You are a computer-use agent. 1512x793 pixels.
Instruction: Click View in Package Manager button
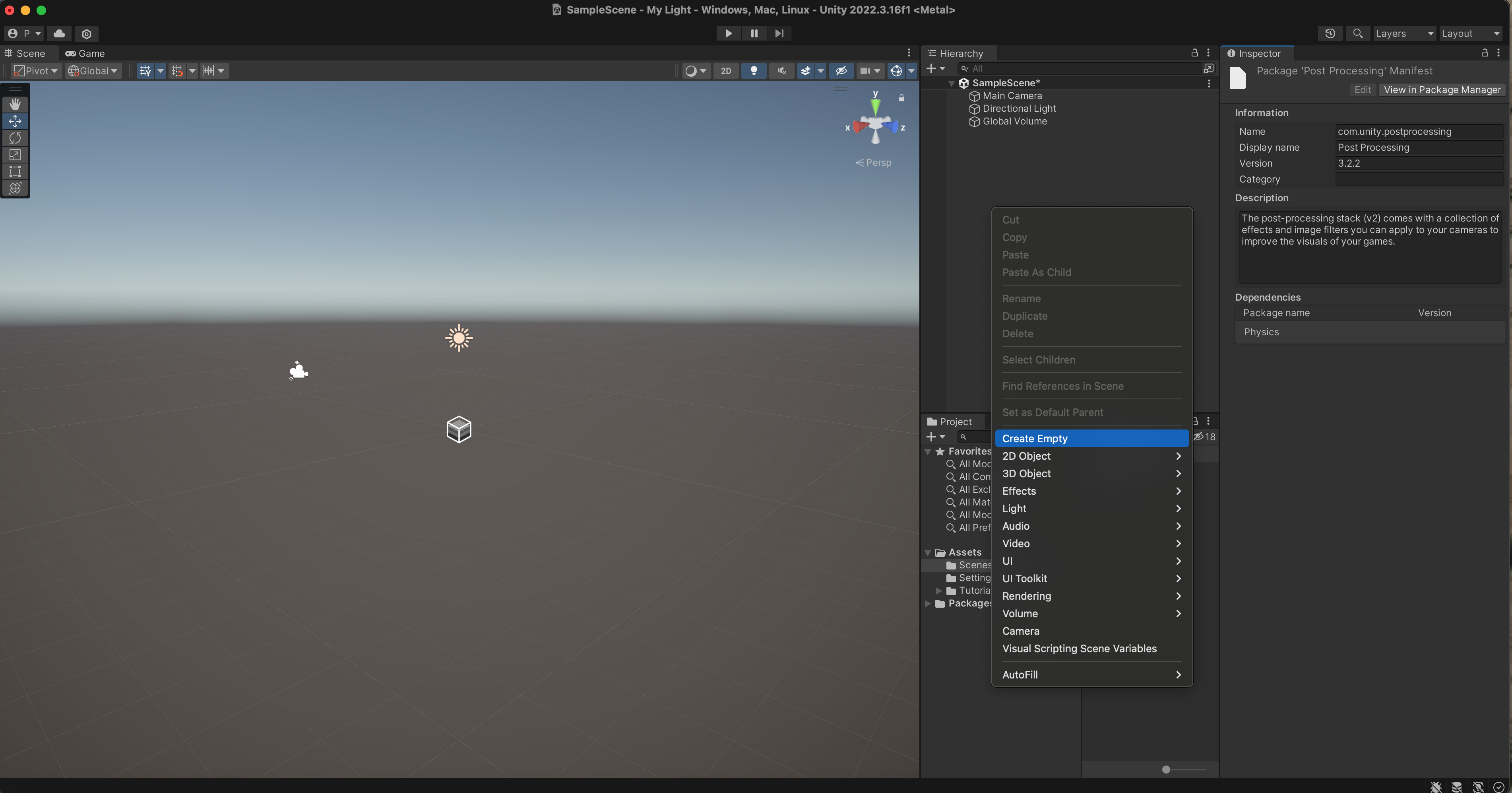(x=1442, y=90)
